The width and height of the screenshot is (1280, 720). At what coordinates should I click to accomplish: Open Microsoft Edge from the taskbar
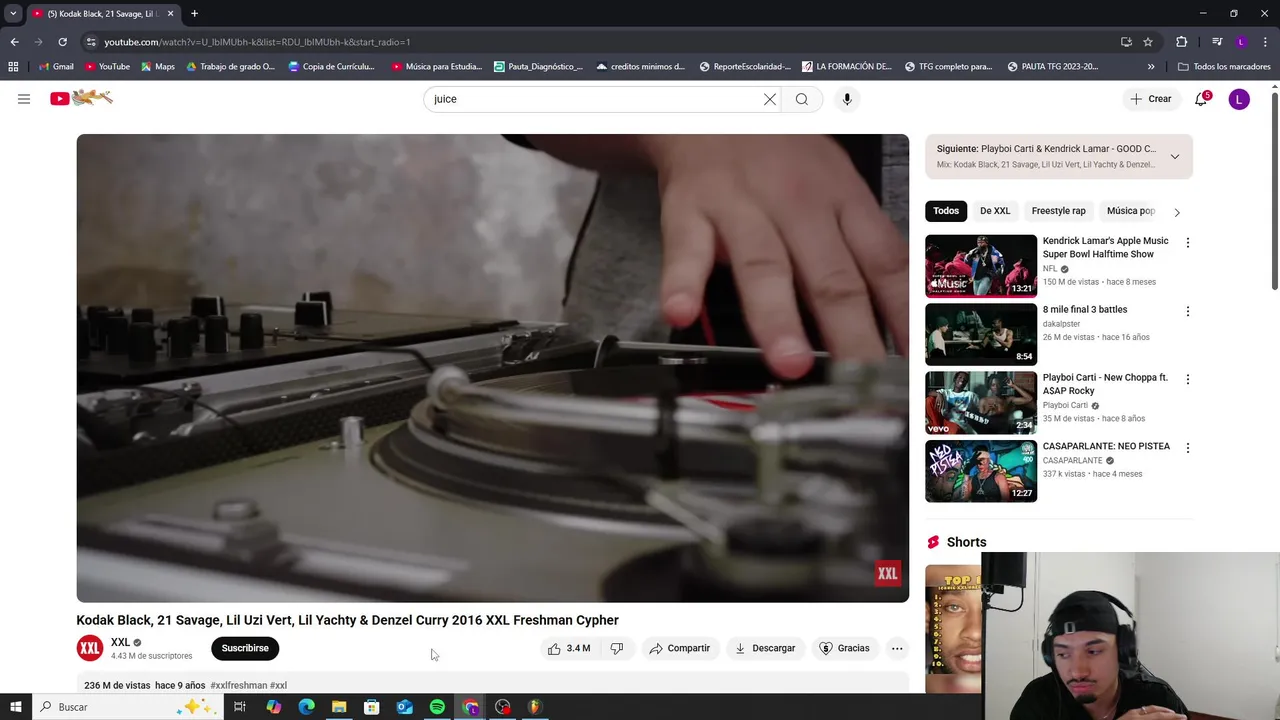(306, 707)
